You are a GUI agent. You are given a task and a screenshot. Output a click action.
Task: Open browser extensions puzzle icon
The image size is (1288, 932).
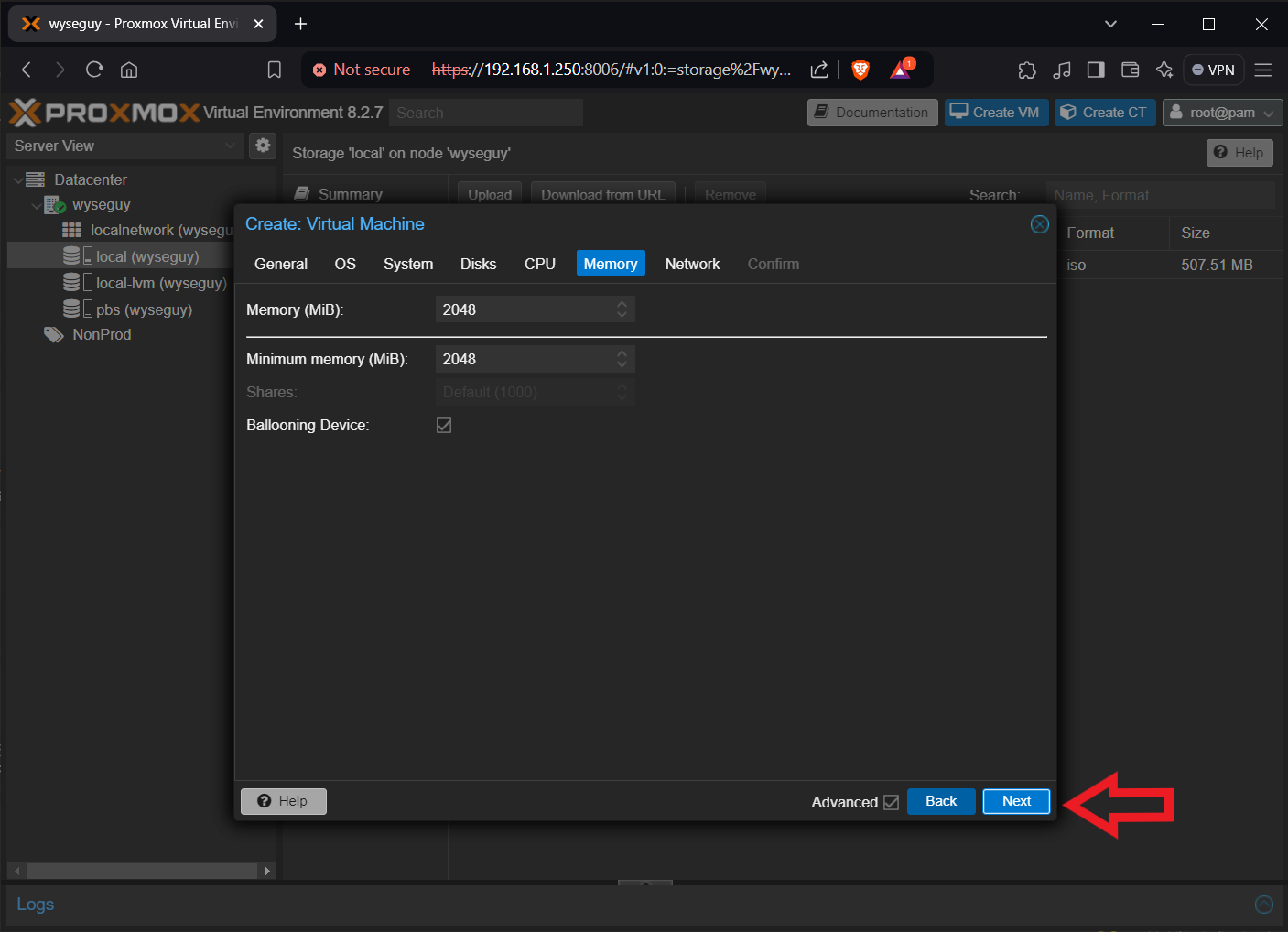[x=1027, y=70]
